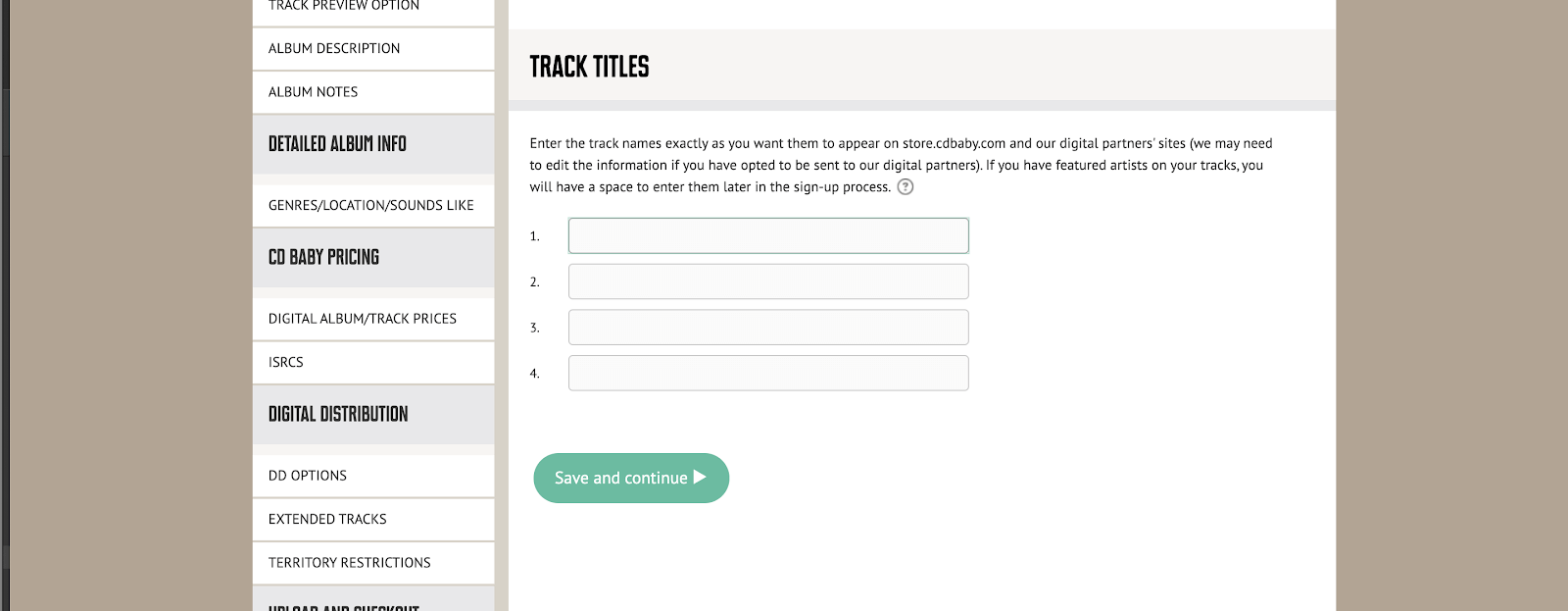This screenshot has height=611, width=1568.
Task: Go to DD Options
Action: coord(308,476)
